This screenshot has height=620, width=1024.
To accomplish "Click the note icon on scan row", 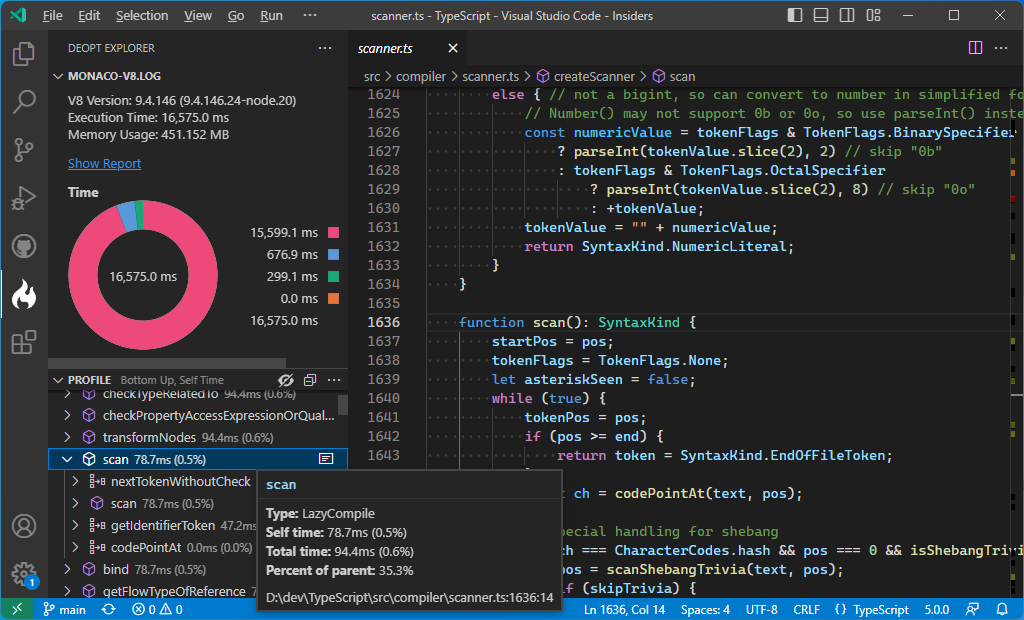I will point(326,459).
